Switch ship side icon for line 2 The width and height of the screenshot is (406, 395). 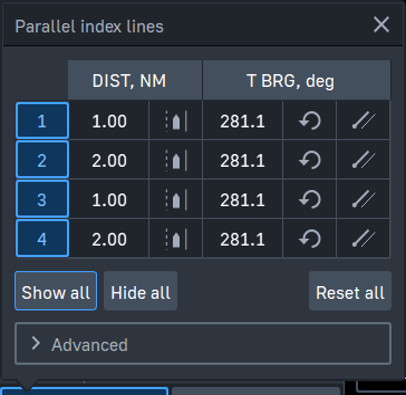tap(176, 160)
